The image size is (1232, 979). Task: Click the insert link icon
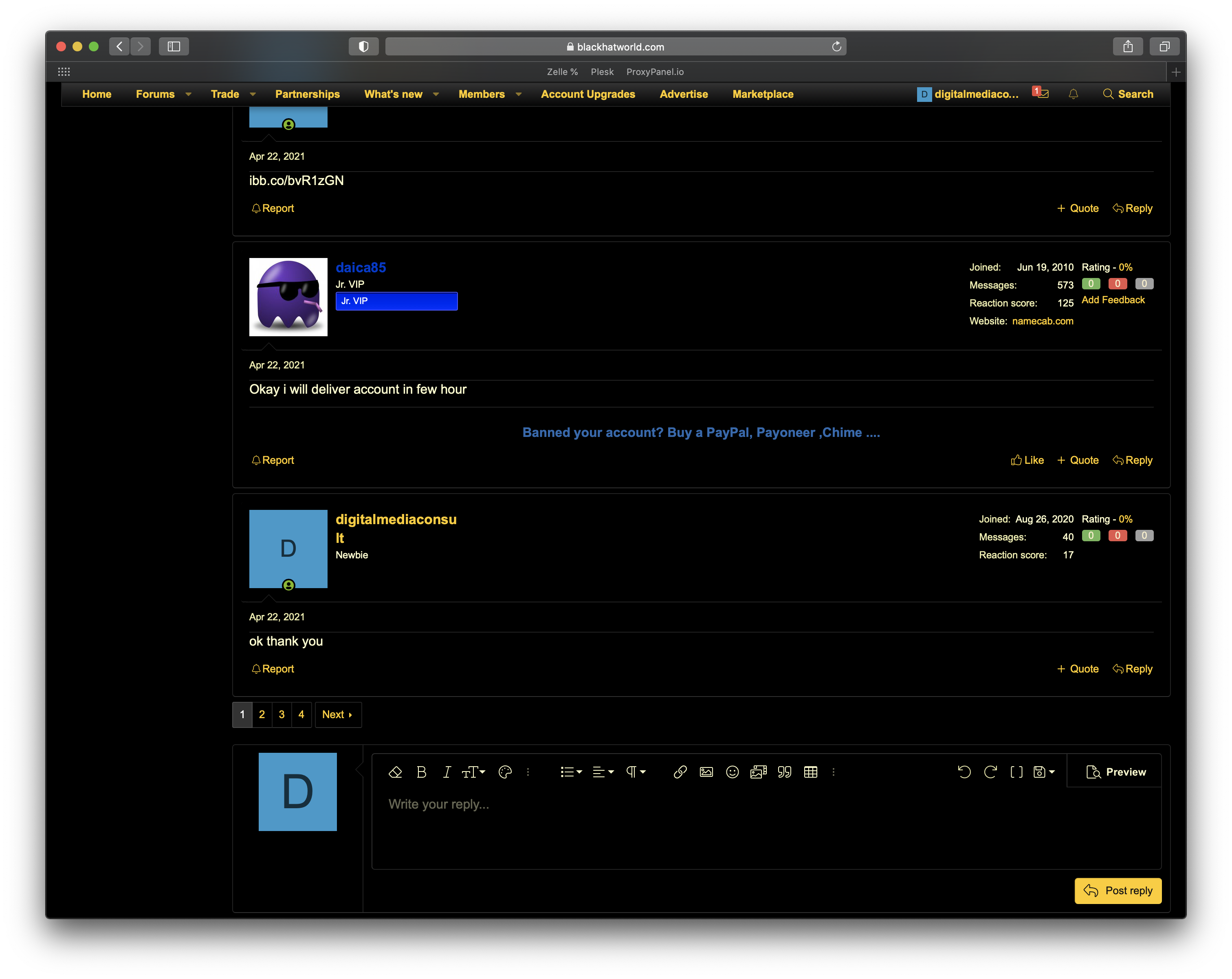point(680,772)
